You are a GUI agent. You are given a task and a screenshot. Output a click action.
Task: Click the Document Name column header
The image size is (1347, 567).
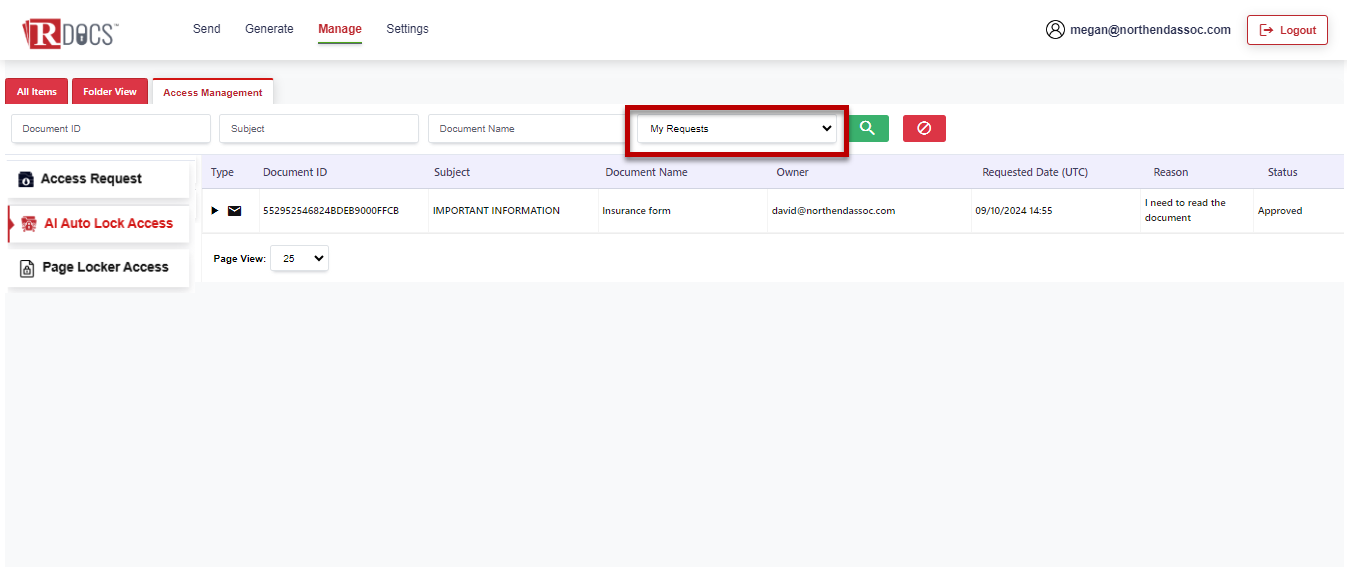click(646, 172)
